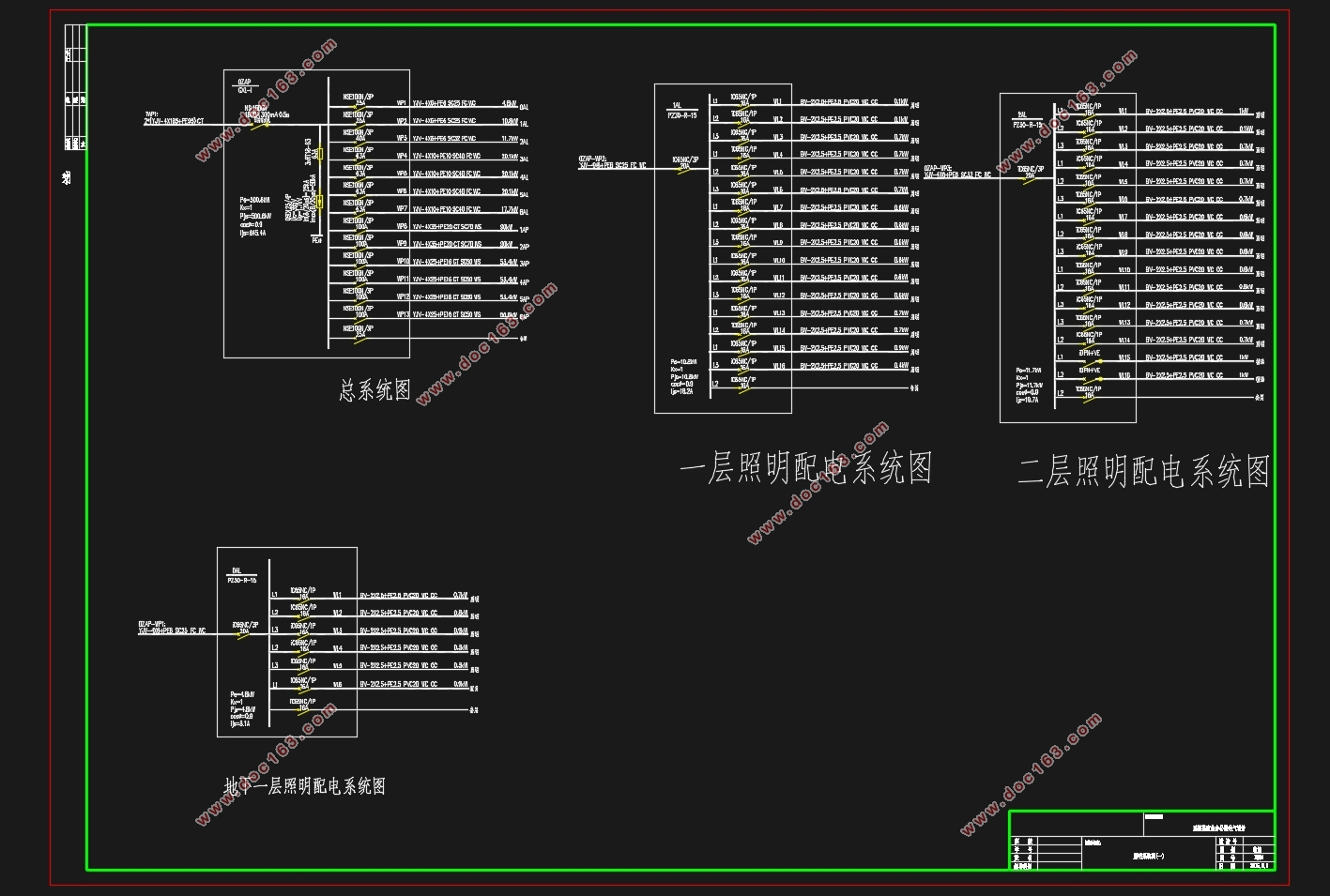This screenshot has width=1330, height=896.
Task: Click WP8 circuit label in 总系统图
Action: pyautogui.click(x=402, y=226)
